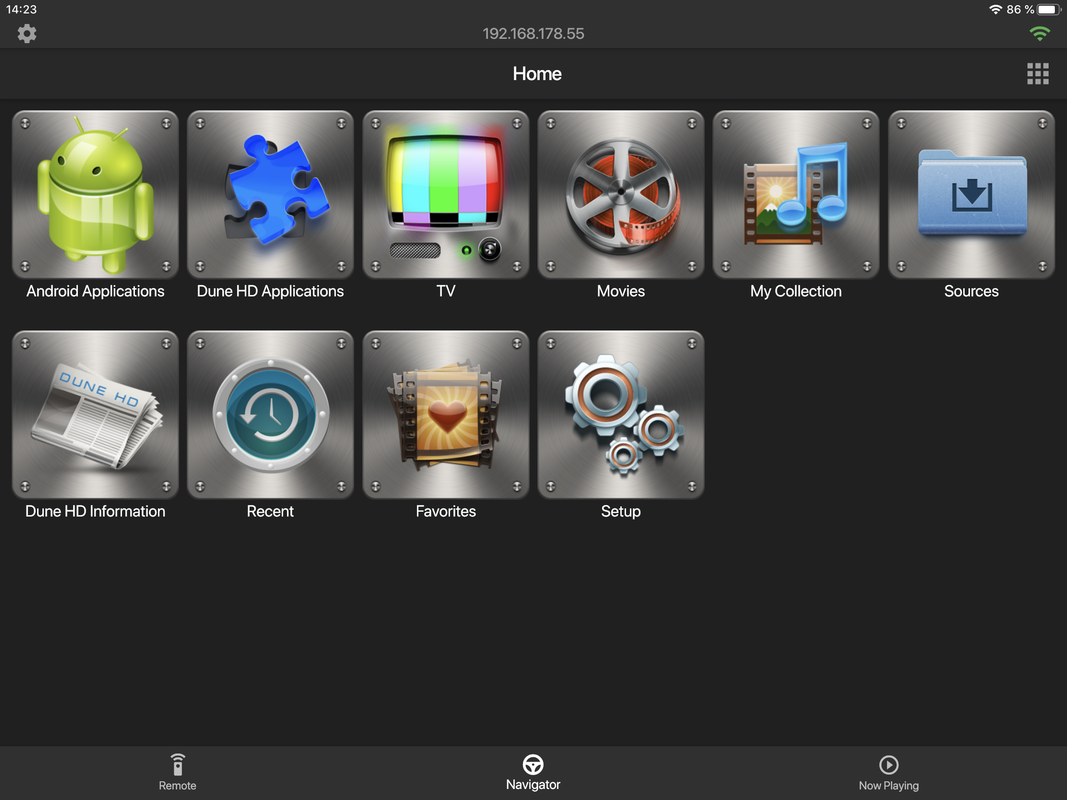Viewport: 1067px width, 800px height.
Task: Open the Dune HD Information newspaper icon
Action: point(95,415)
